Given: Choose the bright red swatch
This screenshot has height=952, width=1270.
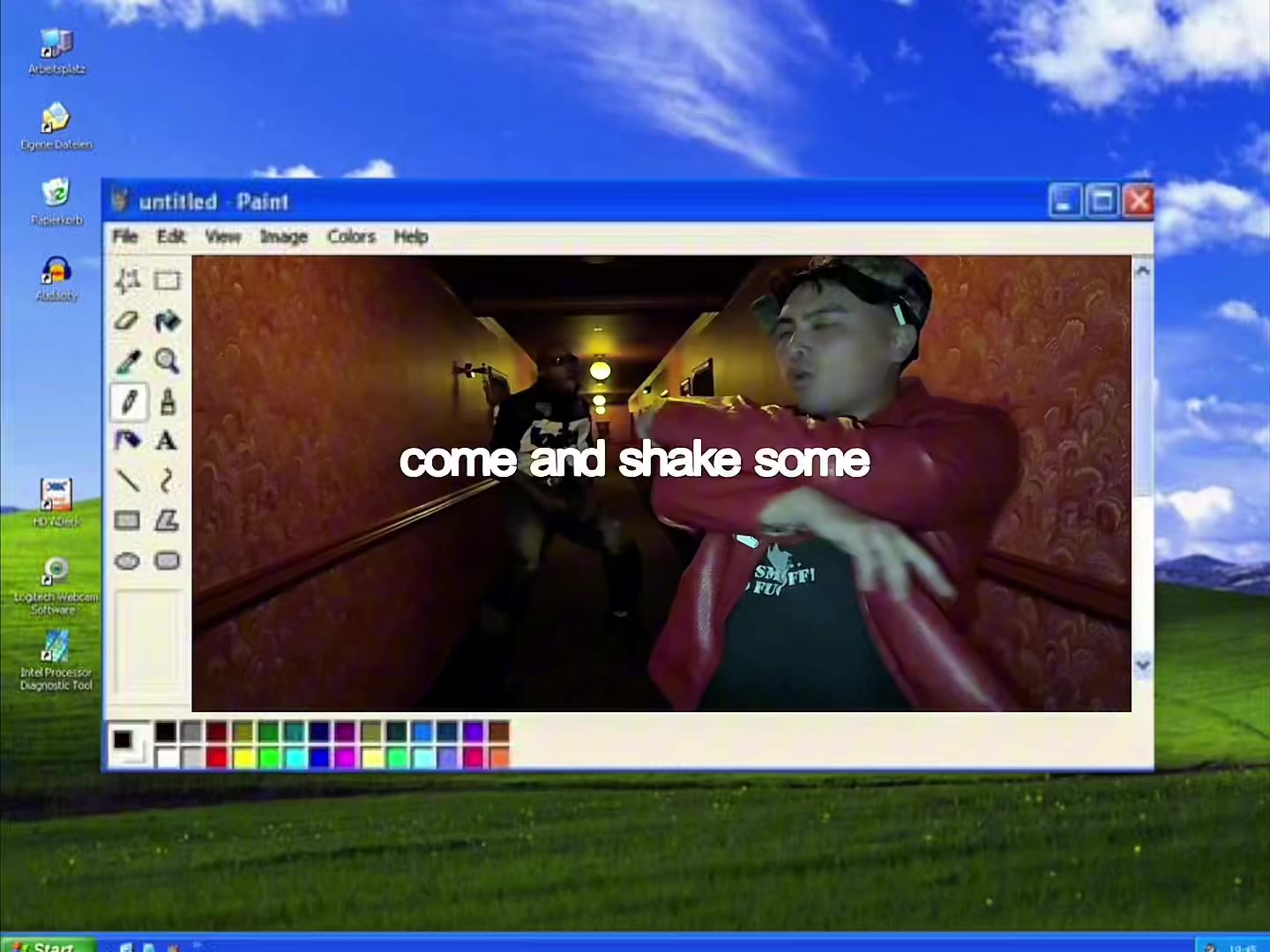Looking at the screenshot, I should click(217, 757).
